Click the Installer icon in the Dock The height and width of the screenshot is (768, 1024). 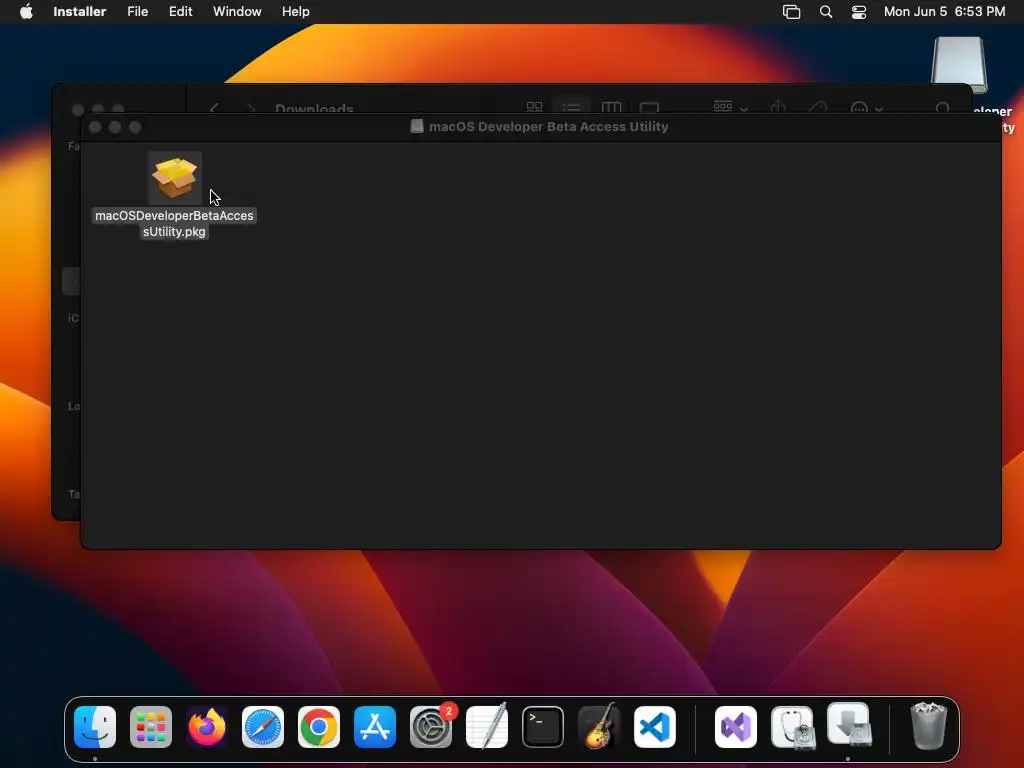(848, 725)
